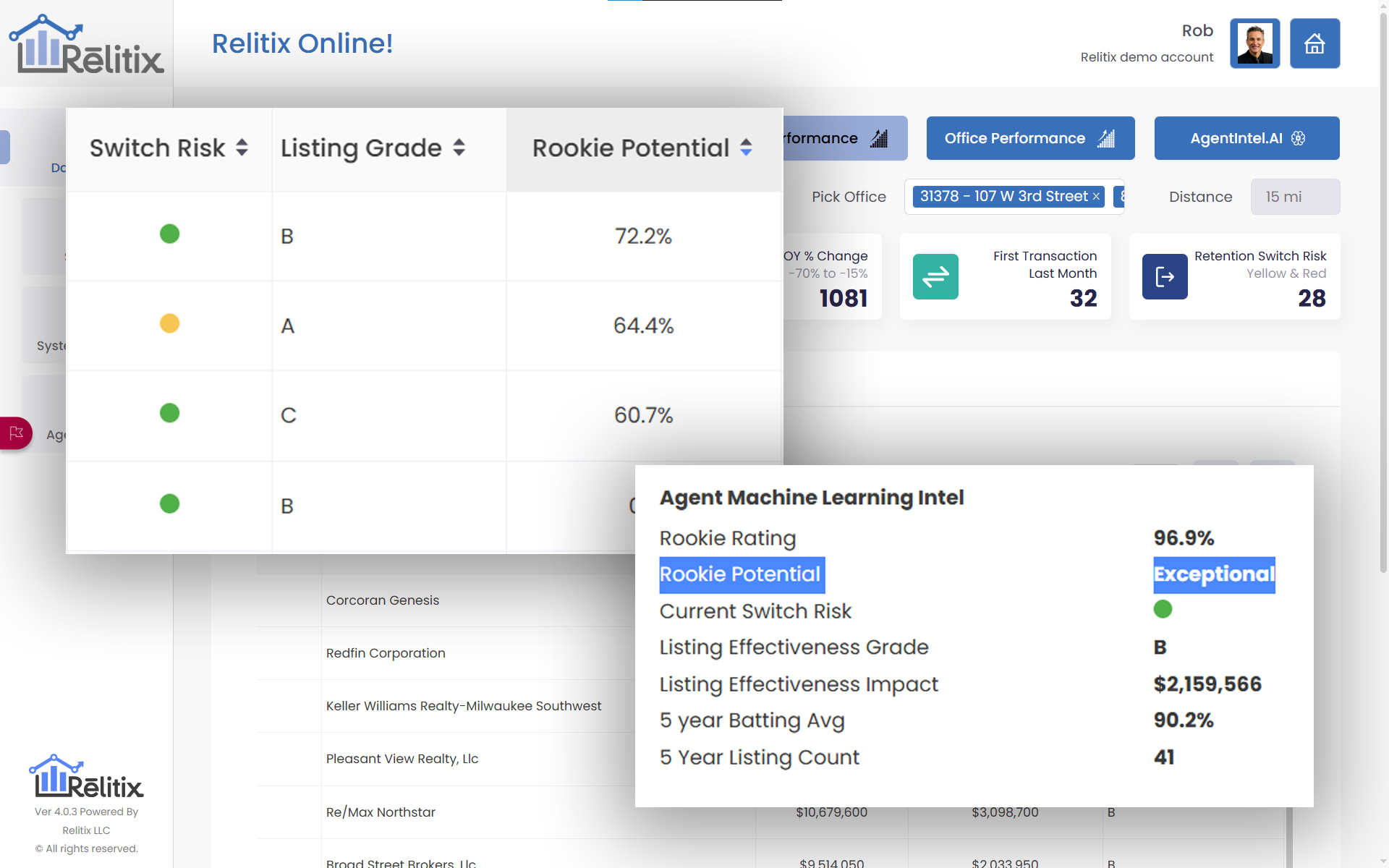Sort the Listing Grade column
The width and height of the screenshot is (1389, 868).
pos(459,148)
